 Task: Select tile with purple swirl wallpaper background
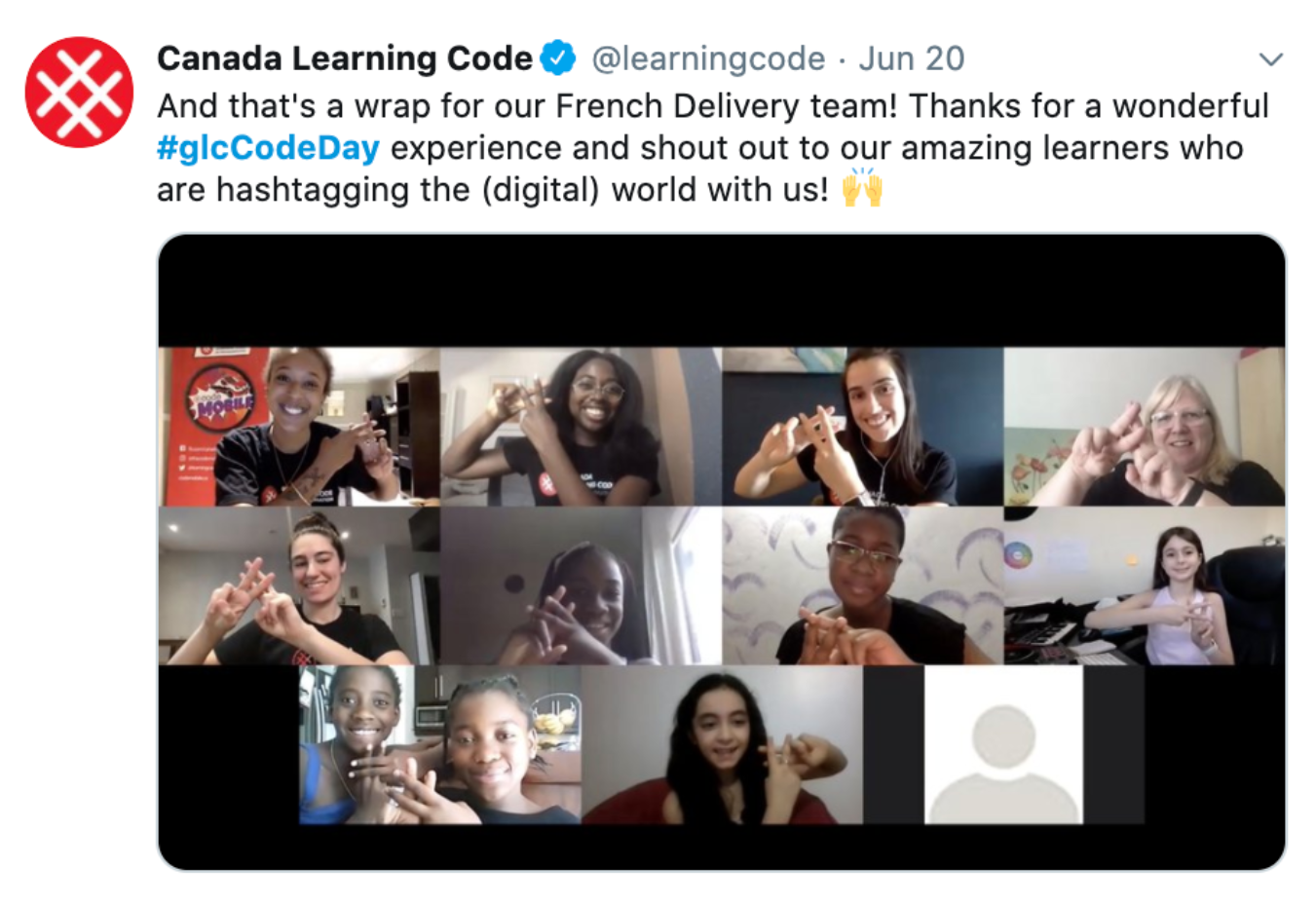(863, 585)
